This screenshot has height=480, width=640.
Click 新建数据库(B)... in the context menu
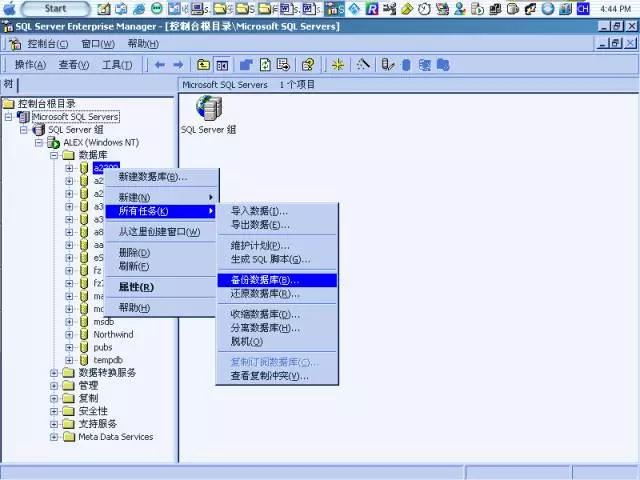[152, 177]
